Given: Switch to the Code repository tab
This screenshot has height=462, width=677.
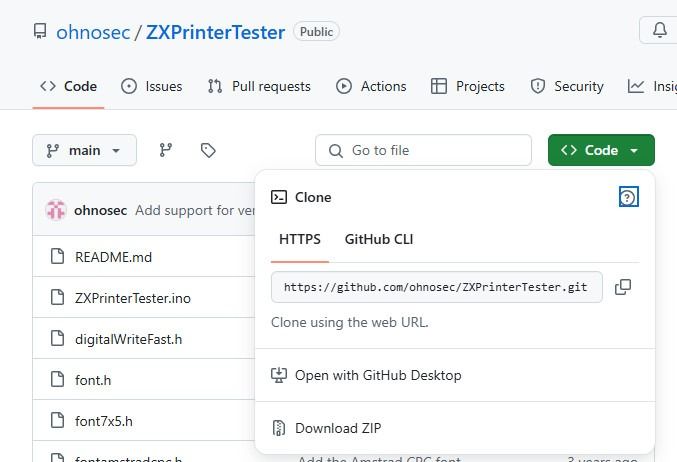Looking at the screenshot, I should pyautogui.click(x=68, y=86).
